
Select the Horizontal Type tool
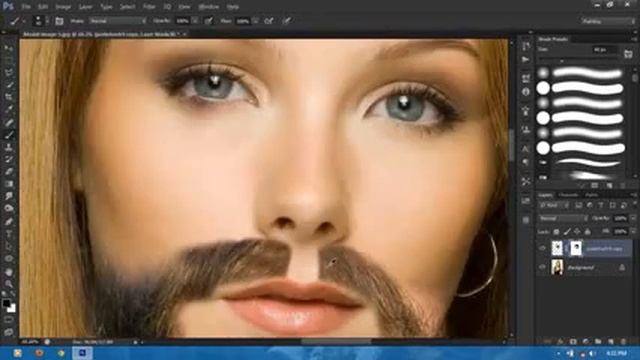[x=9, y=234]
